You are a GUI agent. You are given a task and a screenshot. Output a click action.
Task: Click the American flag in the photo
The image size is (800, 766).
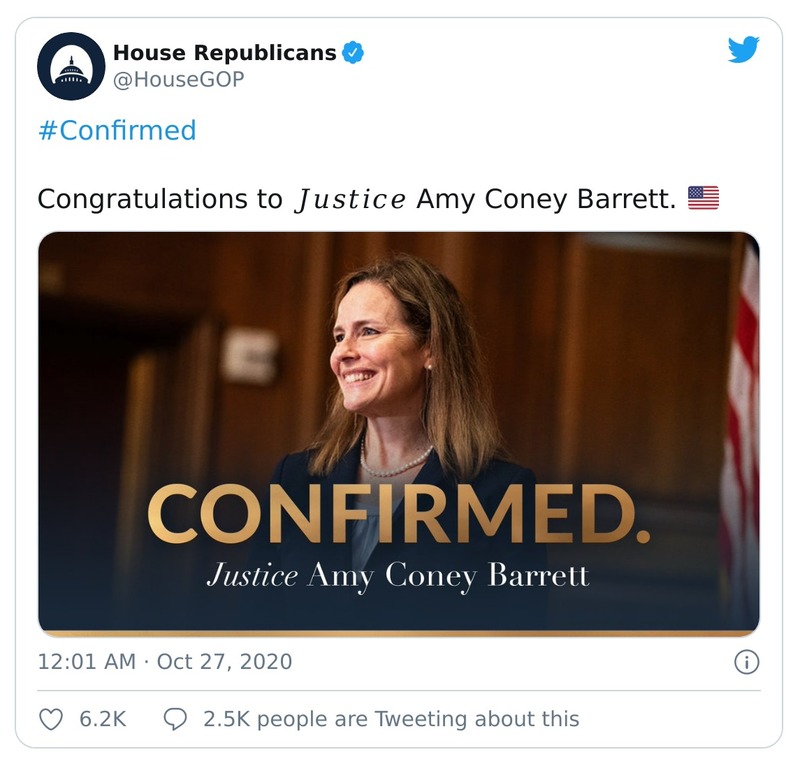(740, 420)
